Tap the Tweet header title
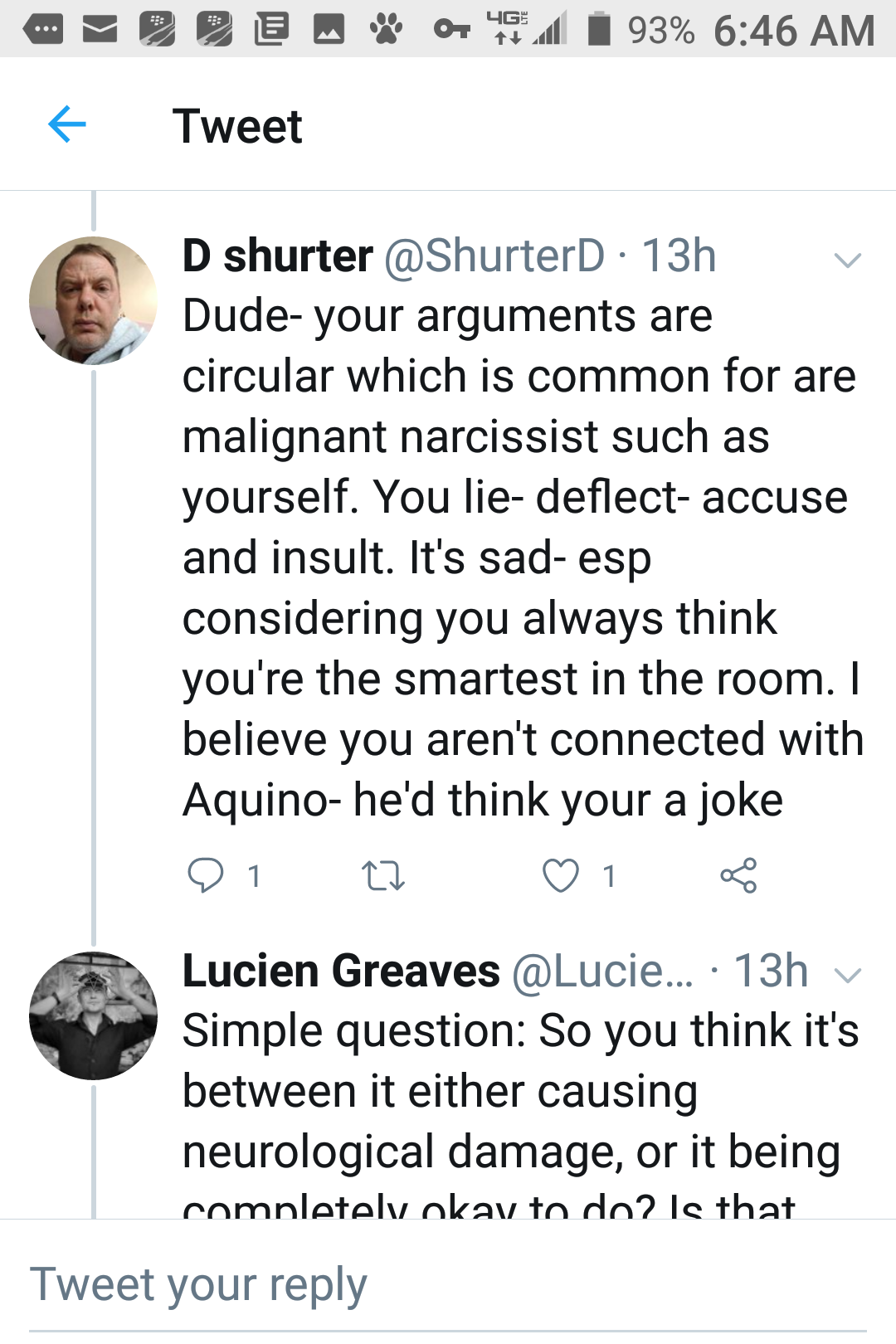The image size is (896, 1344). coord(237,126)
